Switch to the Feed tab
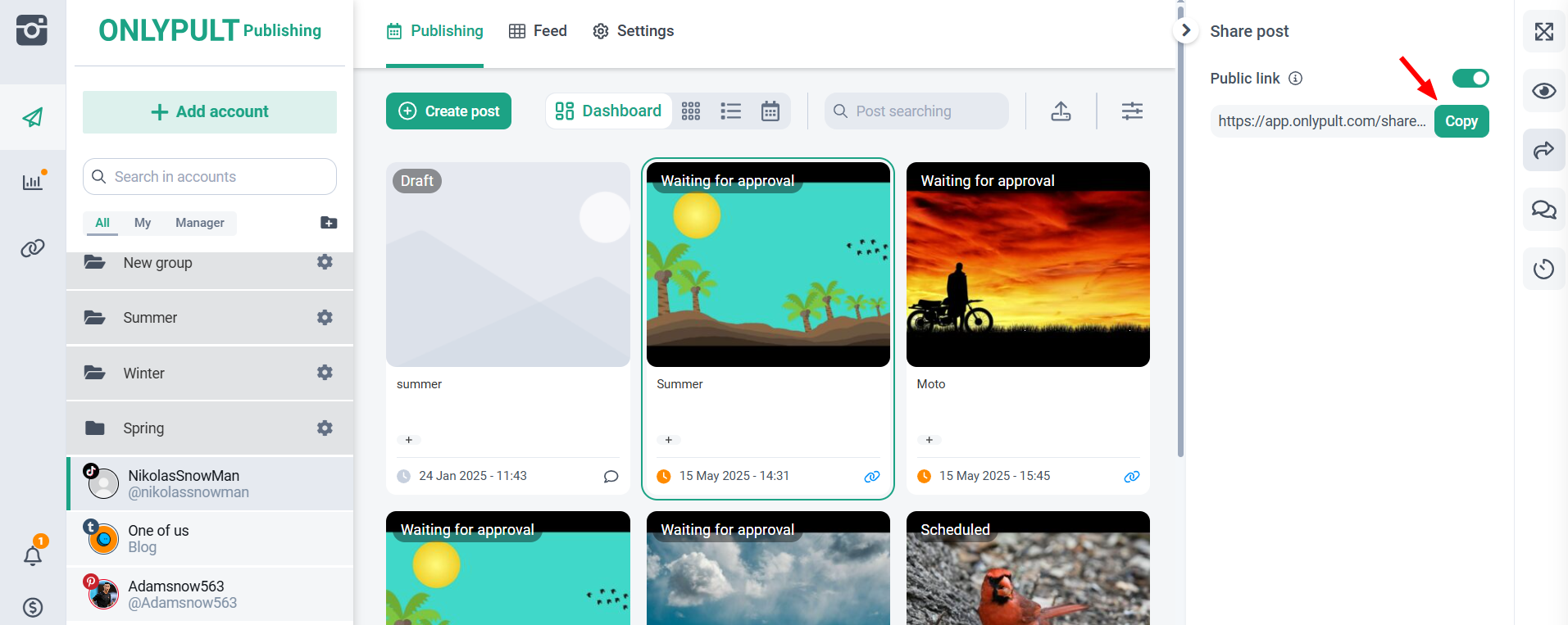Image resolution: width=1568 pixels, height=625 pixels. tap(538, 31)
